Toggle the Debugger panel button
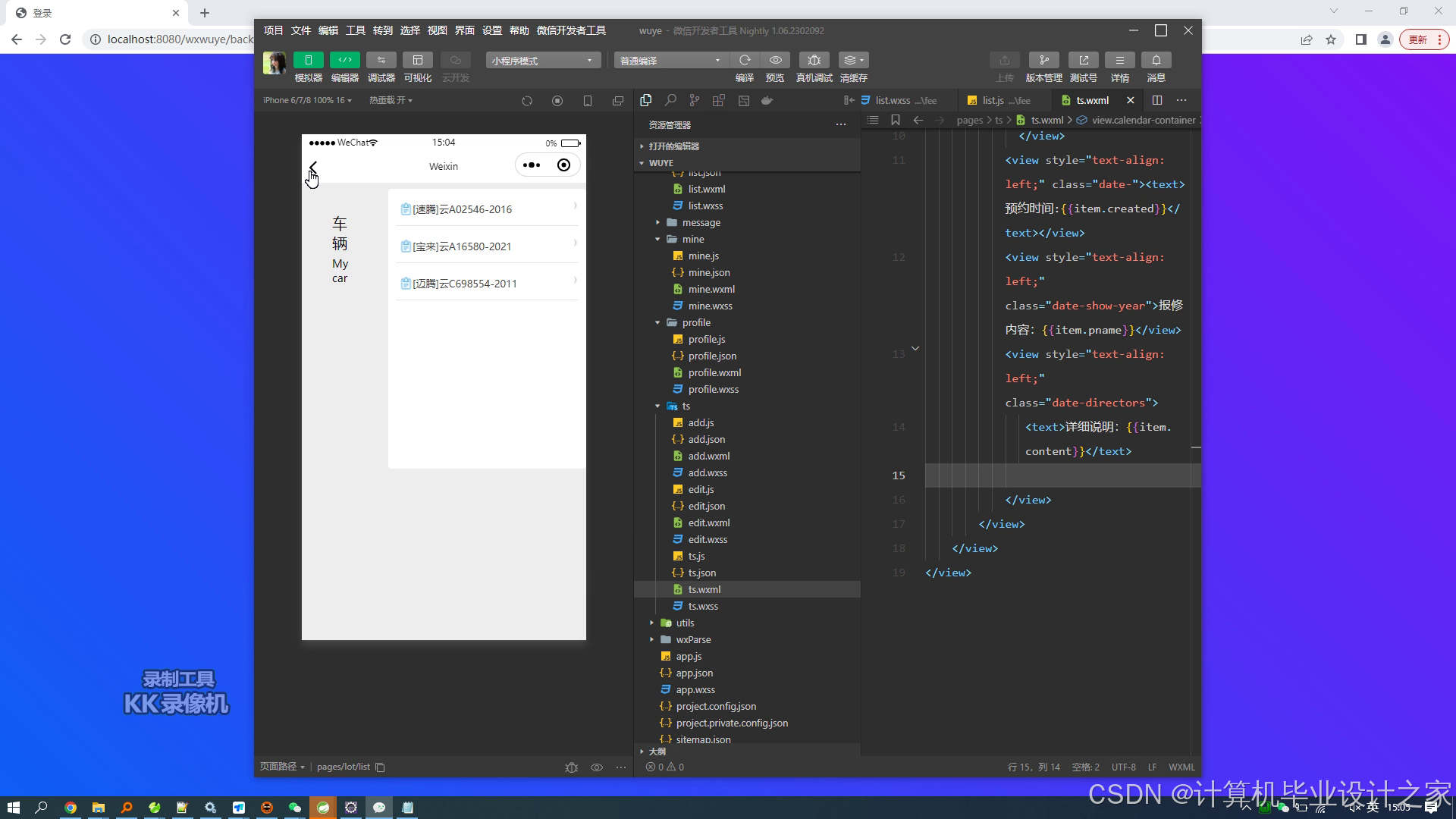Screen dimensions: 1456x819 pyautogui.click(x=381, y=60)
